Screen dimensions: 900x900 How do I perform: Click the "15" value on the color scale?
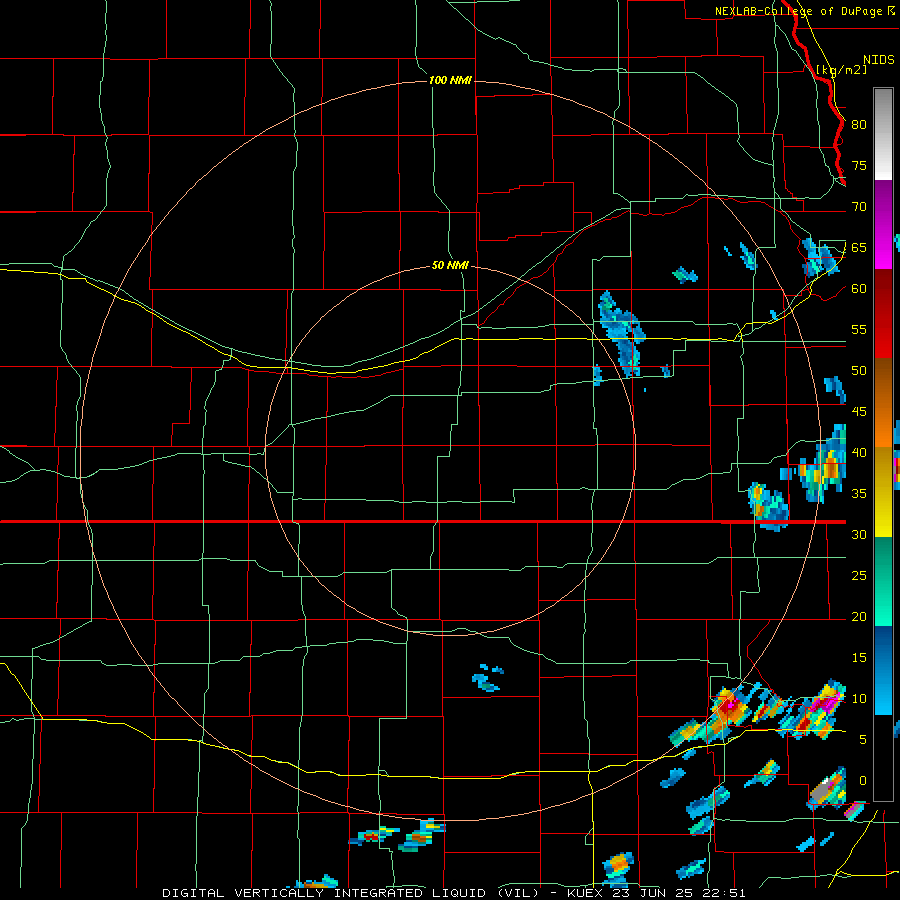pos(859,657)
